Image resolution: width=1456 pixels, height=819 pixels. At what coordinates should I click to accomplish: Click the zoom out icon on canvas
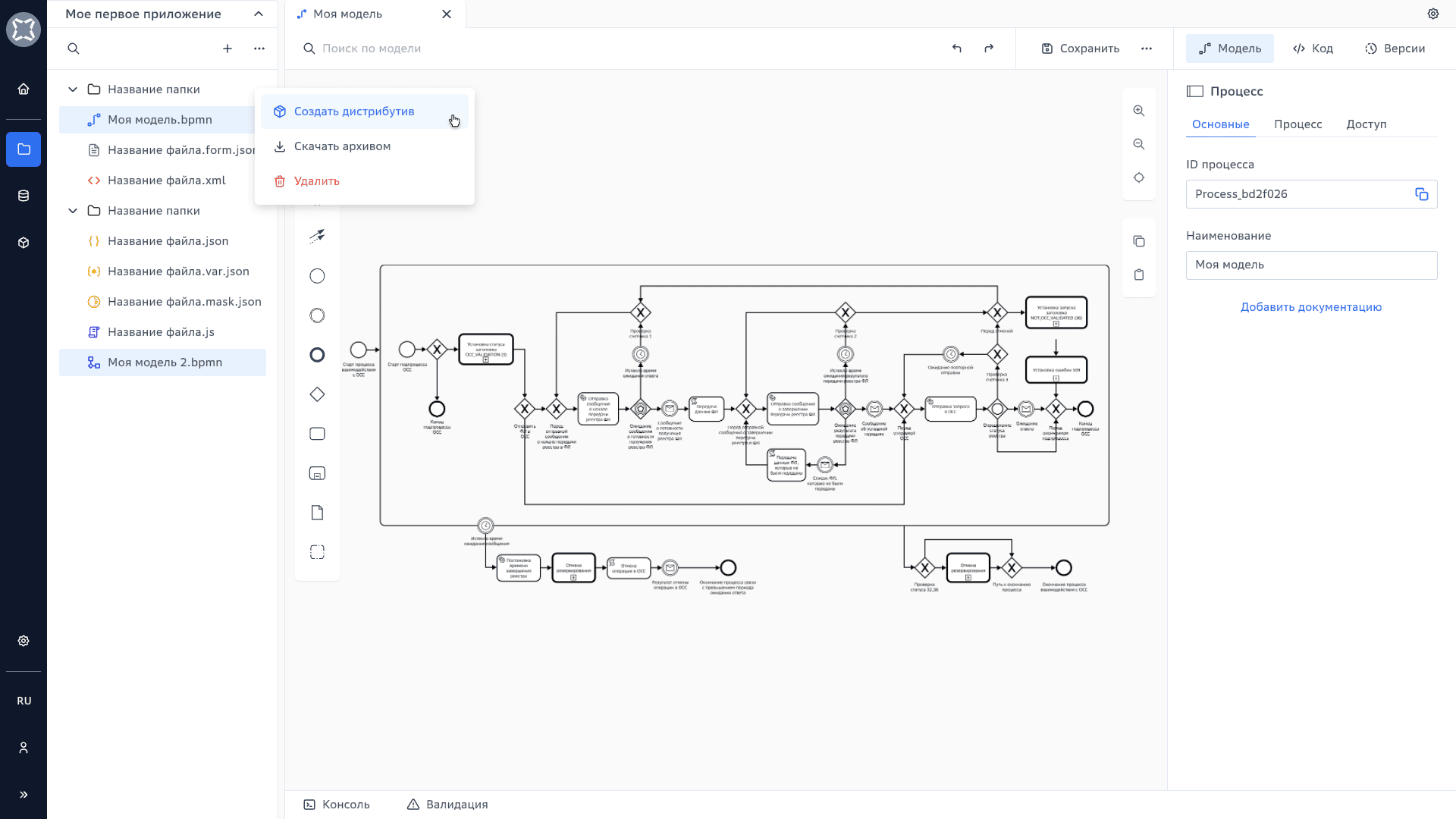[x=1138, y=144]
